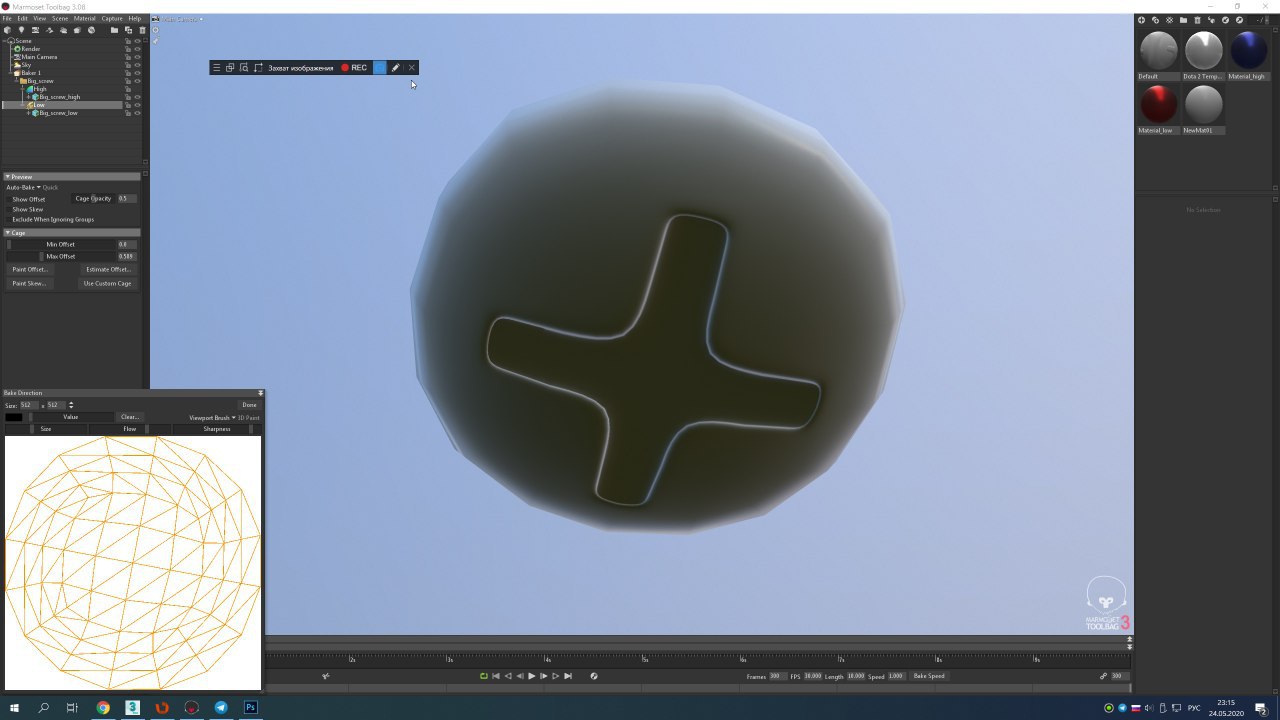Select the Render item in scene tree
The width and height of the screenshot is (1280, 720).
[x=31, y=49]
